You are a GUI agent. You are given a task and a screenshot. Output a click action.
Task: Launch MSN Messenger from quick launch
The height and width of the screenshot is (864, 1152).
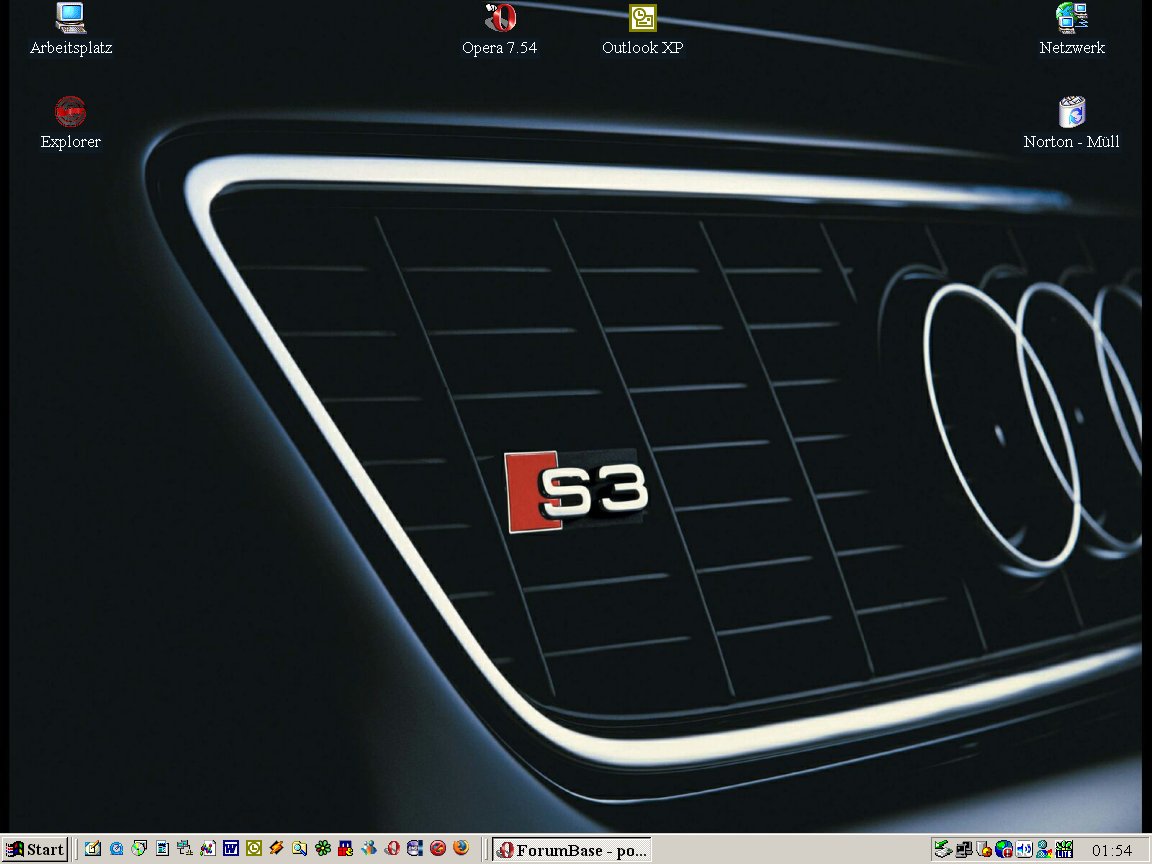tap(368, 849)
